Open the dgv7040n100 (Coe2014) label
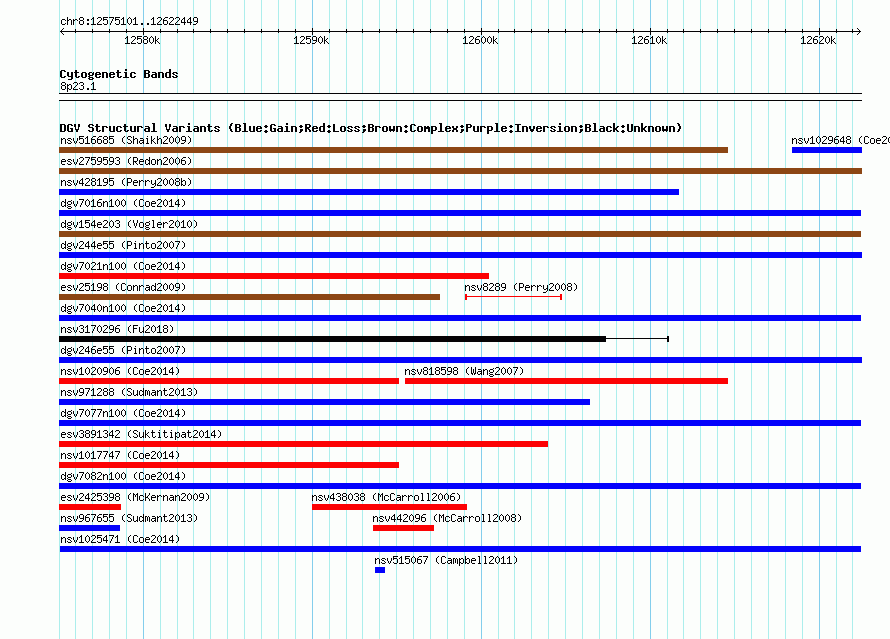The width and height of the screenshot is (890, 639). (x=123, y=308)
